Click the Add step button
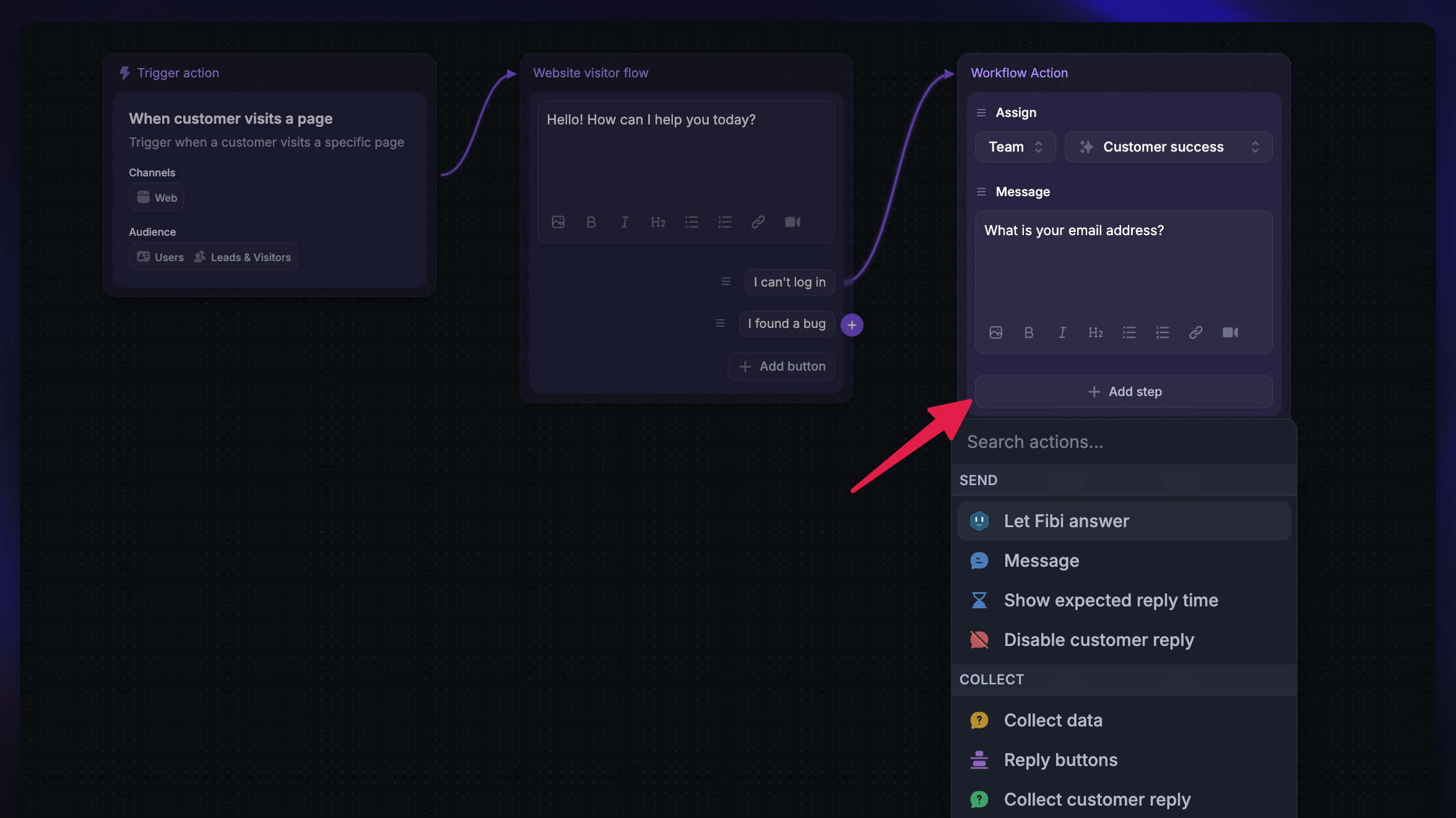 tap(1124, 392)
